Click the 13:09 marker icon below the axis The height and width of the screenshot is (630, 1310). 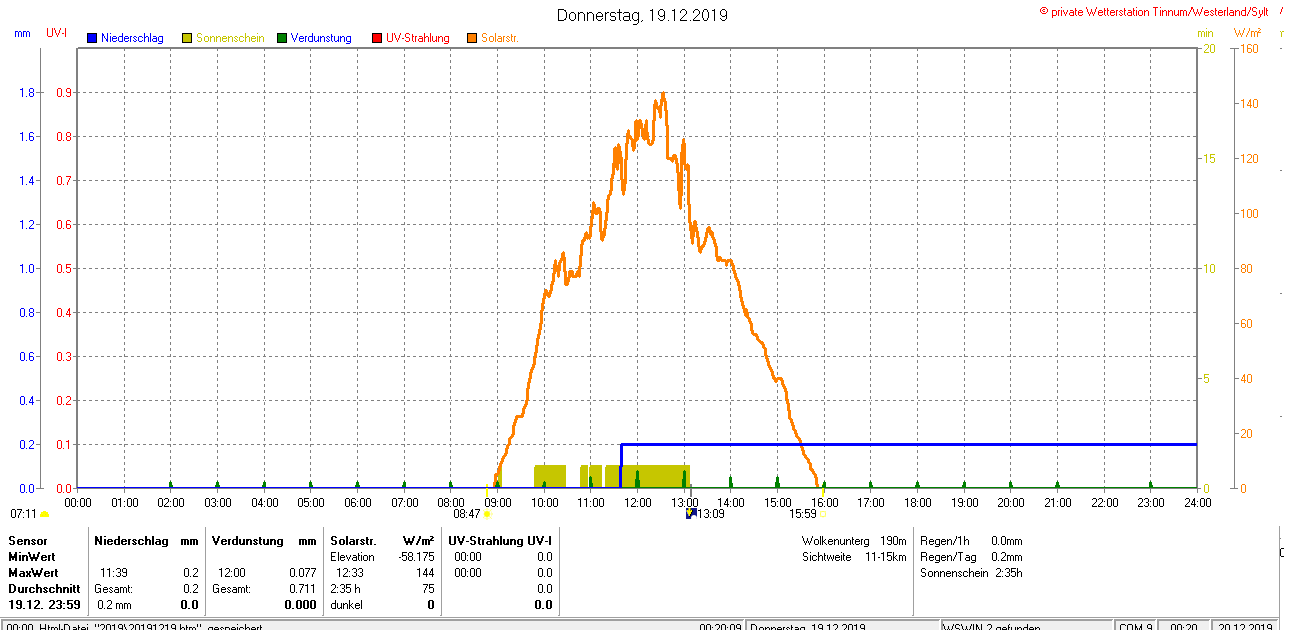pos(690,513)
